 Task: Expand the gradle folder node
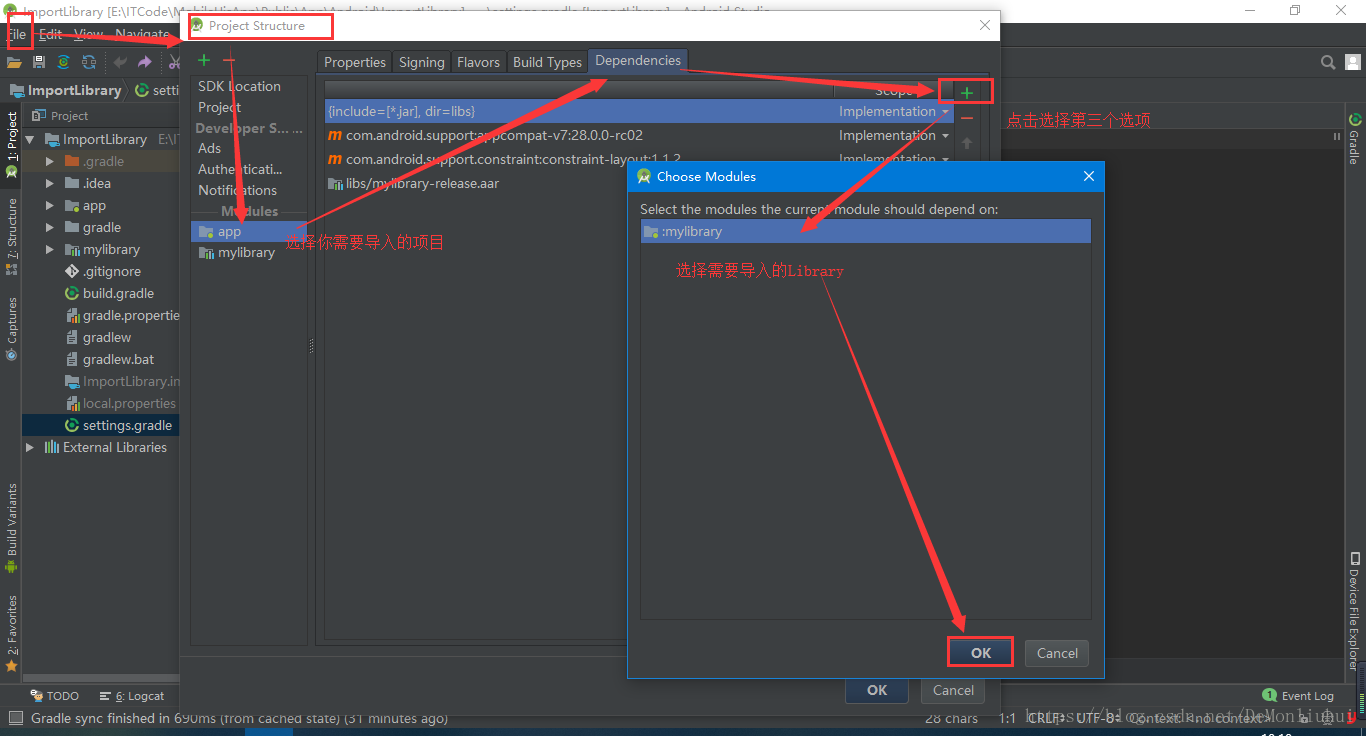pyautogui.click(x=50, y=227)
